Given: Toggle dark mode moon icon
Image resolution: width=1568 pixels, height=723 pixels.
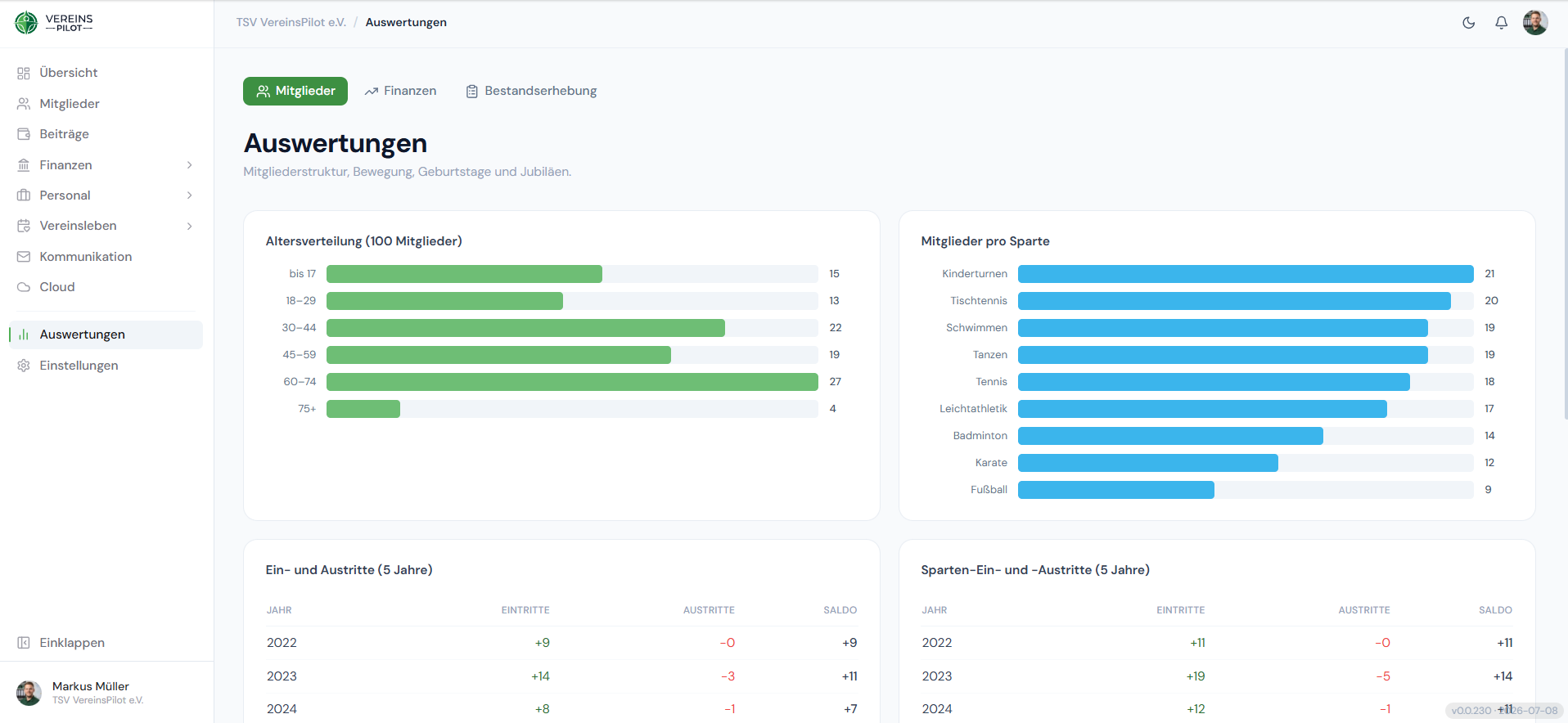Looking at the screenshot, I should point(1469,23).
